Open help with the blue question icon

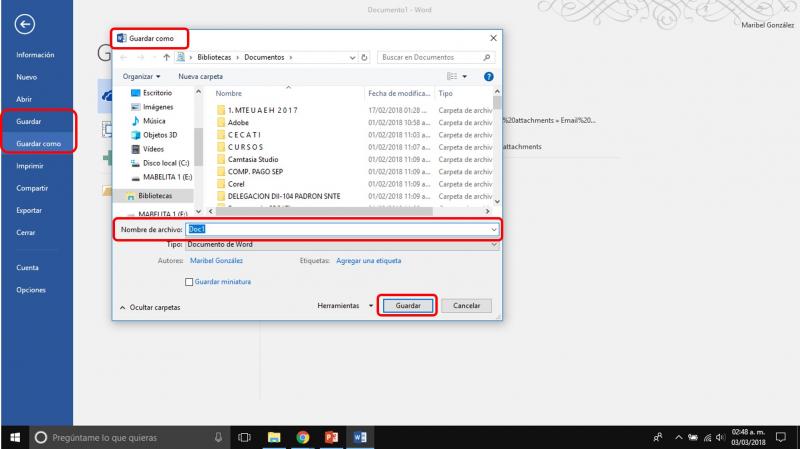click(488, 77)
